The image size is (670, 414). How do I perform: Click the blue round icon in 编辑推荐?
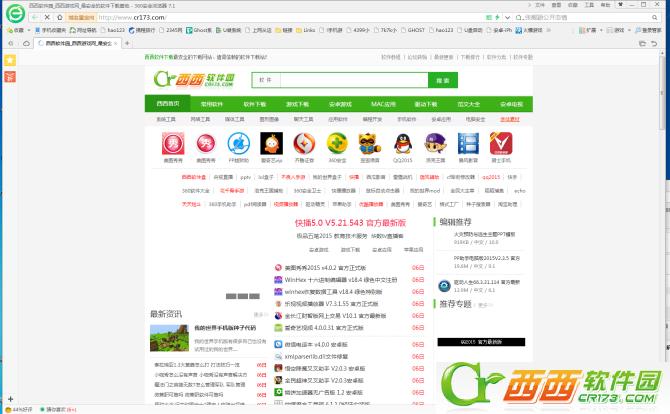click(444, 286)
